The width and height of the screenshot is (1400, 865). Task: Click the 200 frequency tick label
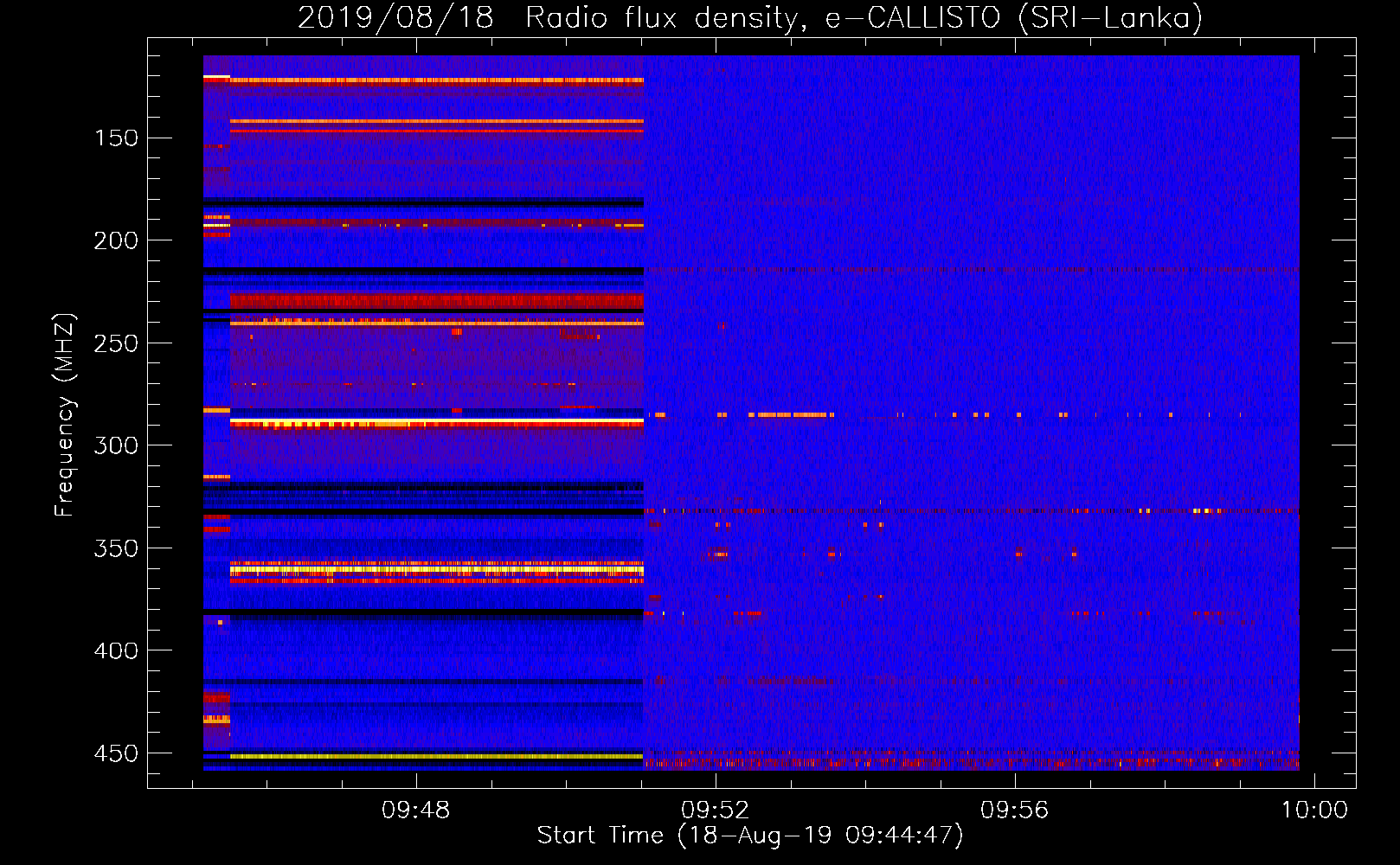pos(116,240)
